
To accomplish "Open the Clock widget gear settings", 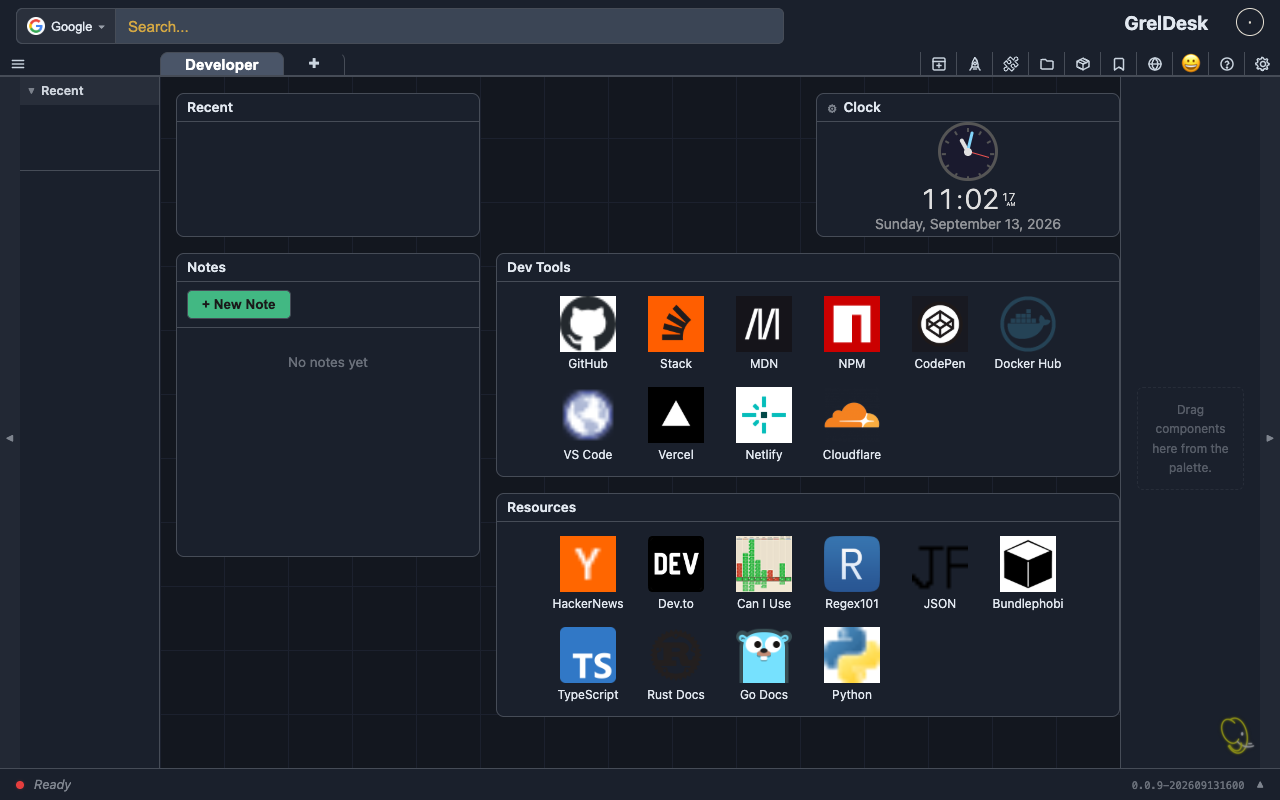I will point(832,108).
